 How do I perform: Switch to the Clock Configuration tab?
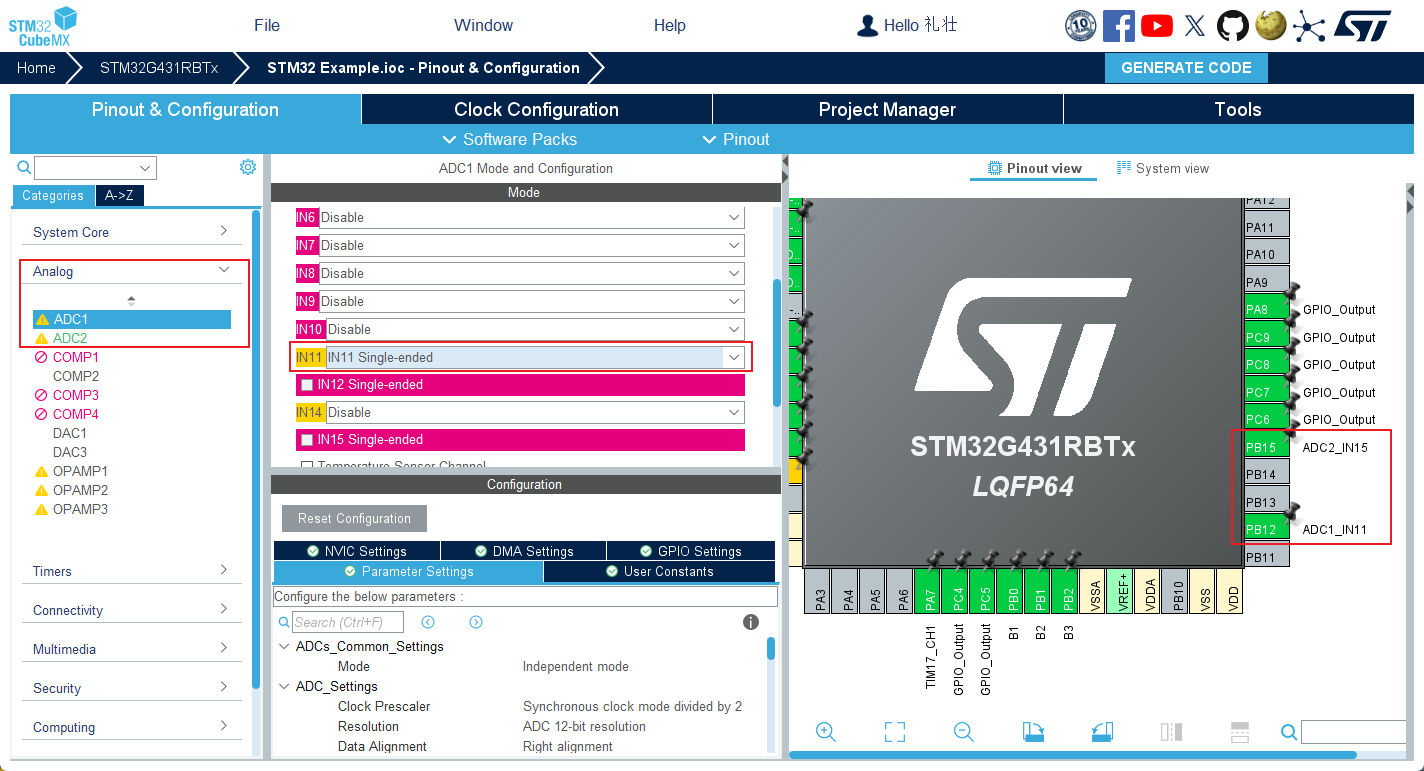pos(536,109)
